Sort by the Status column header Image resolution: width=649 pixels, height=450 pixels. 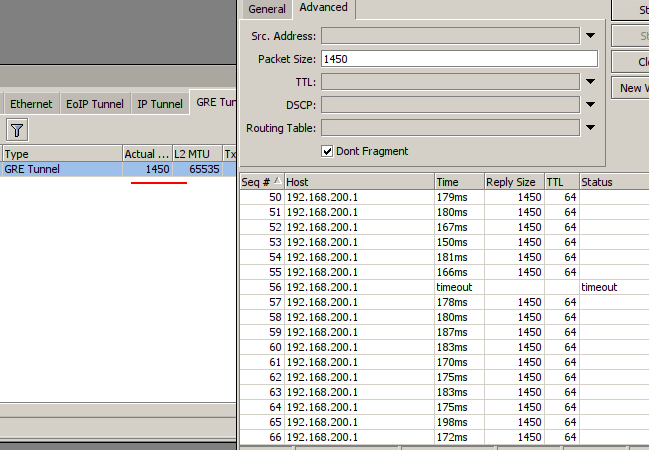614,182
